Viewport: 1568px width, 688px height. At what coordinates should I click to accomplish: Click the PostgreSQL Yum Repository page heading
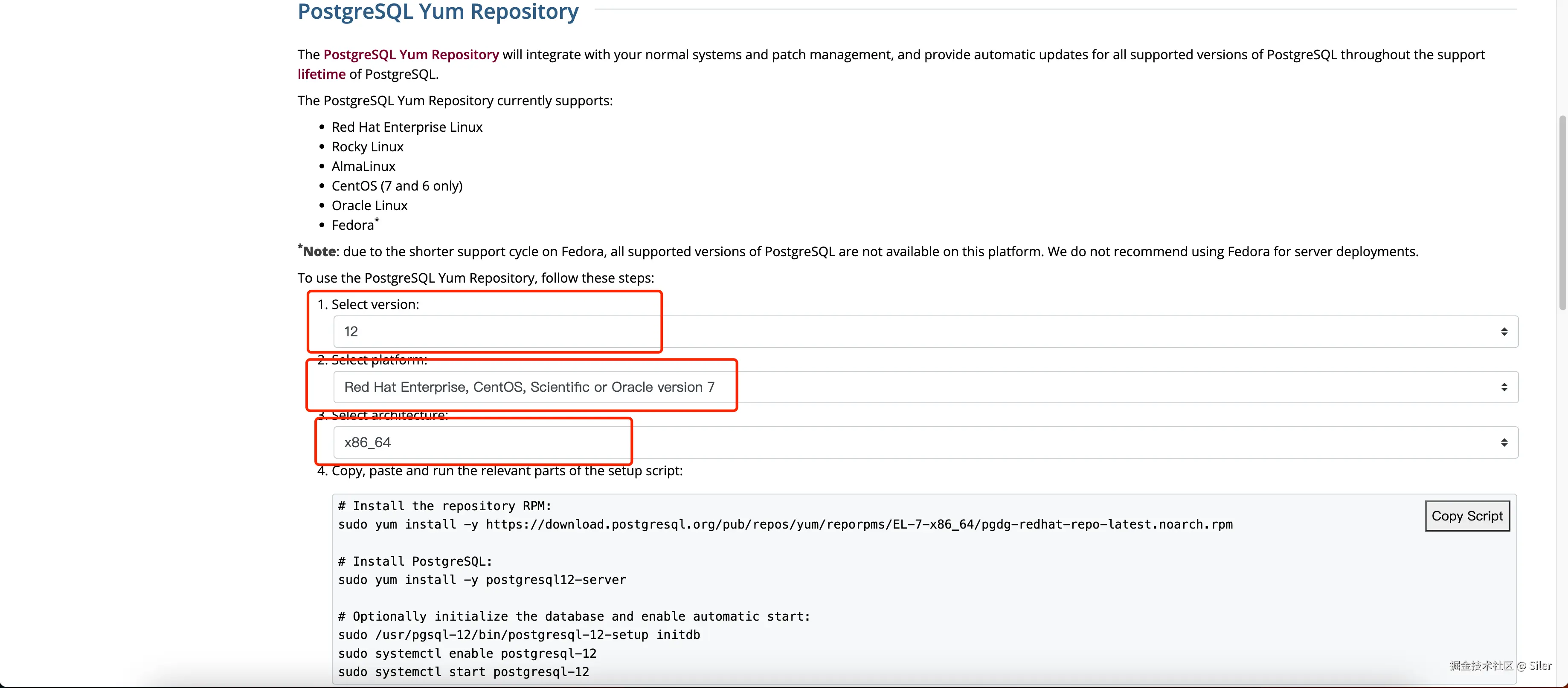[x=438, y=12]
